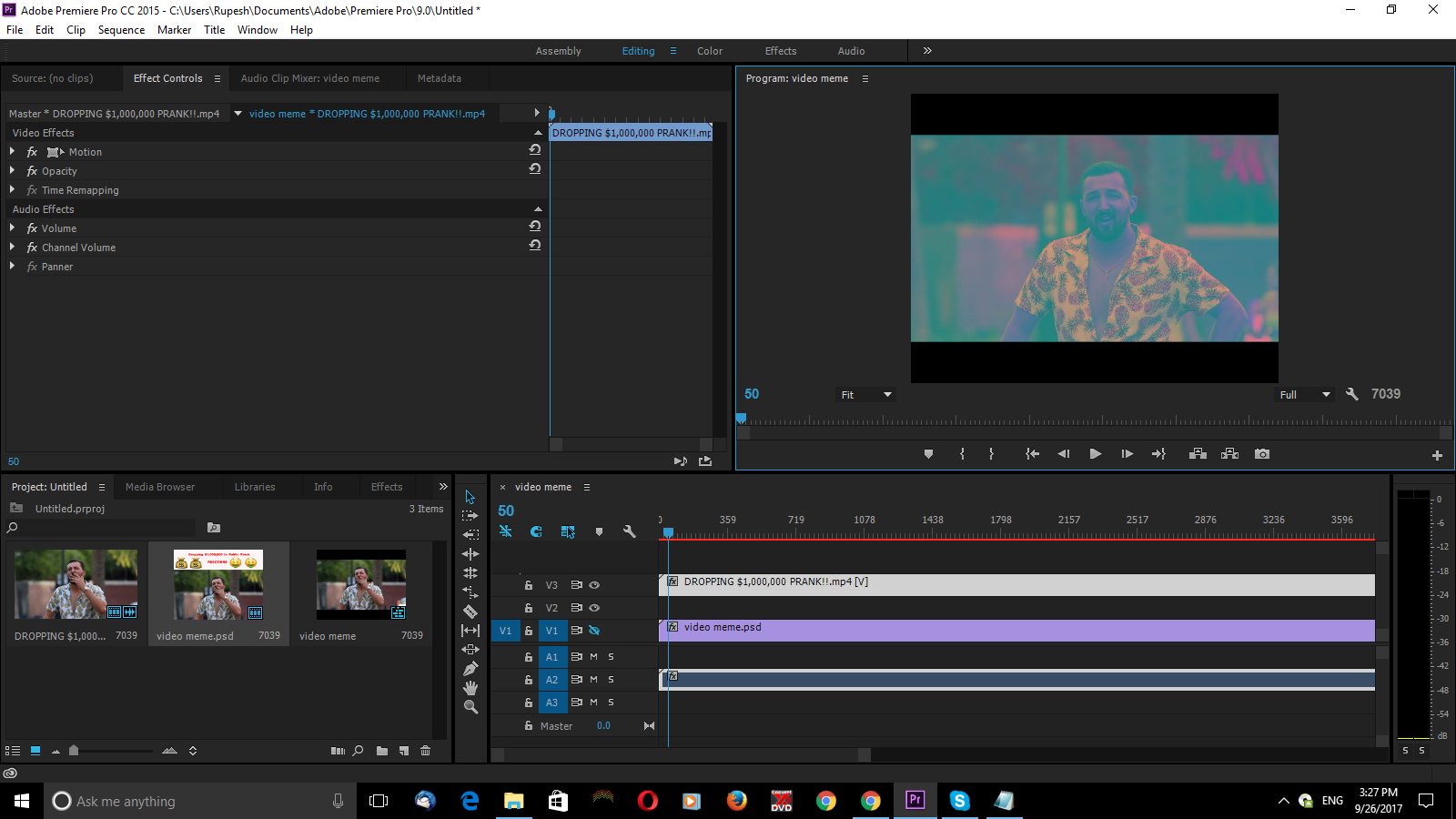Click Go to Out point button
Image resolution: width=1456 pixels, height=819 pixels.
click(x=1158, y=454)
